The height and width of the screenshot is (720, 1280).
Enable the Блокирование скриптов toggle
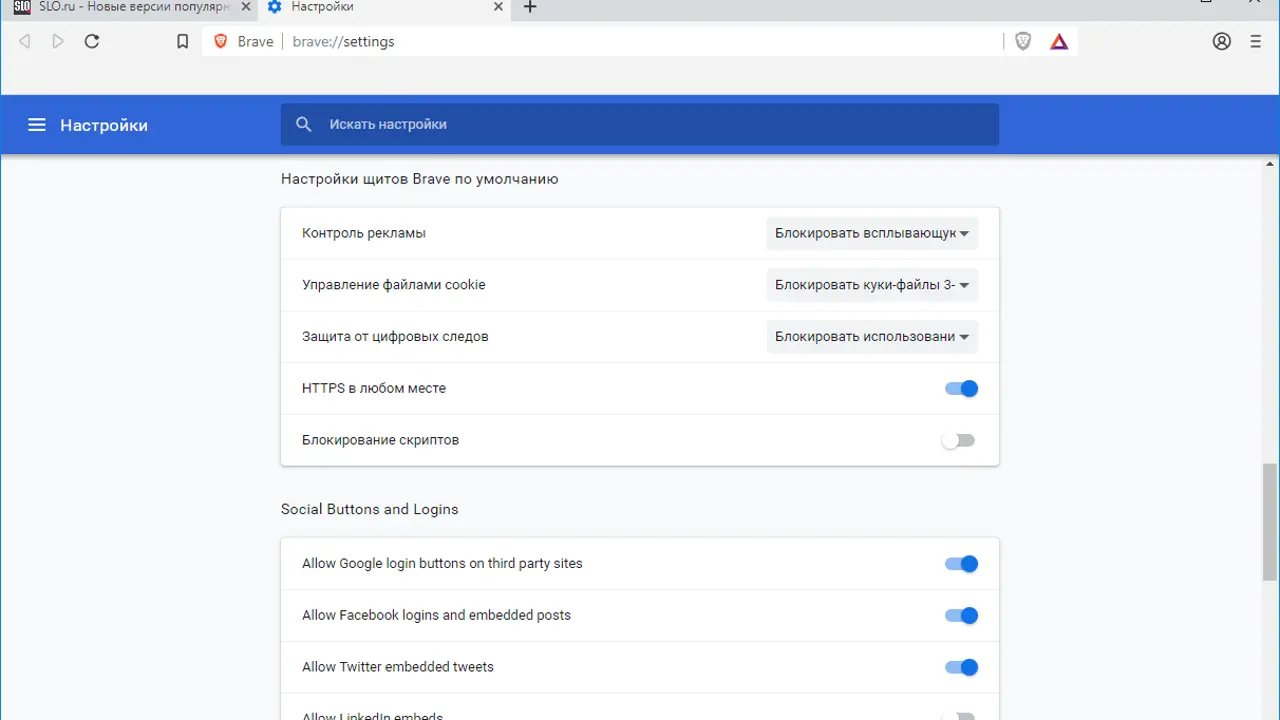coord(958,441)
